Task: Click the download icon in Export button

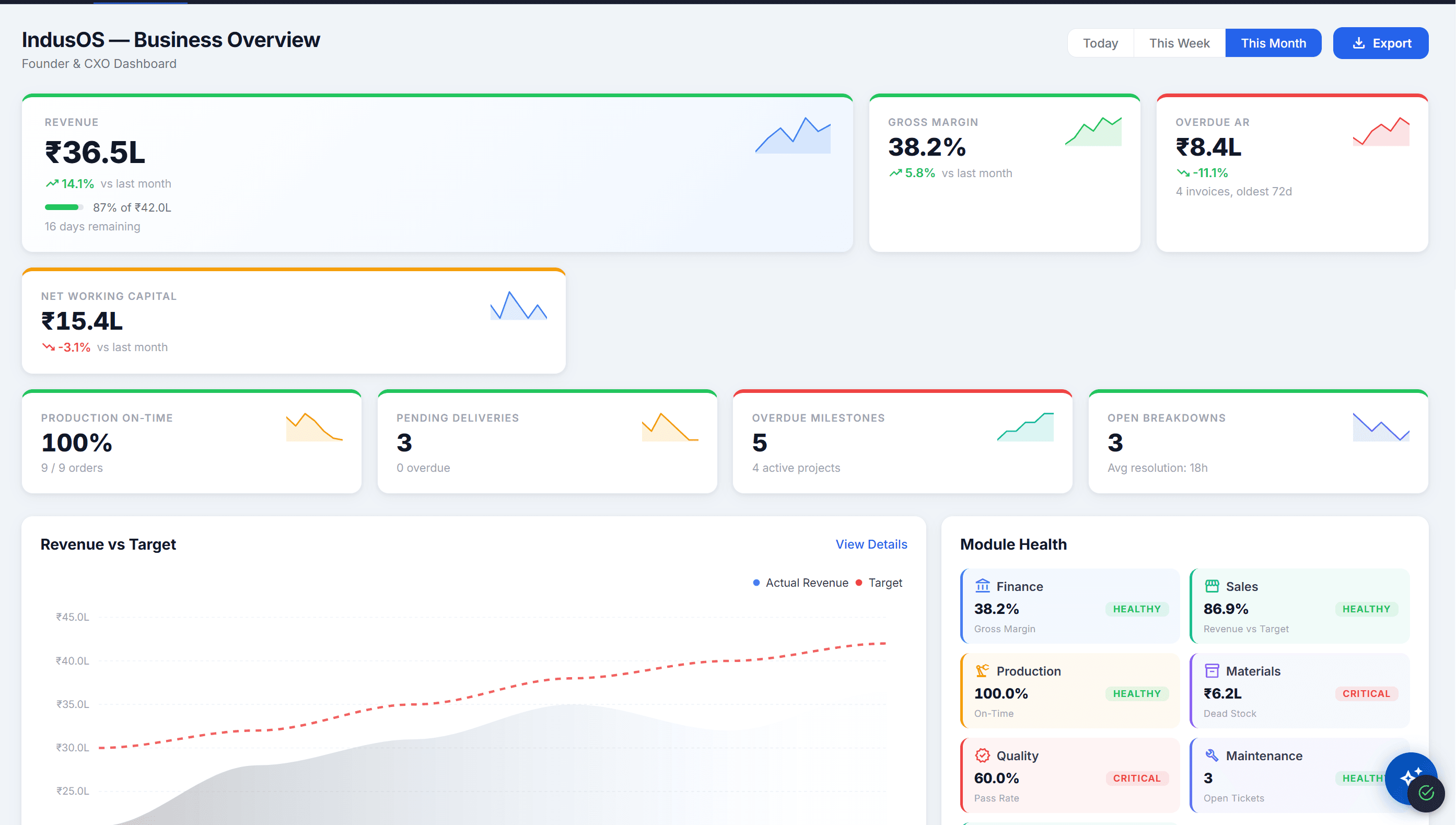Action: pos(1358,43)
